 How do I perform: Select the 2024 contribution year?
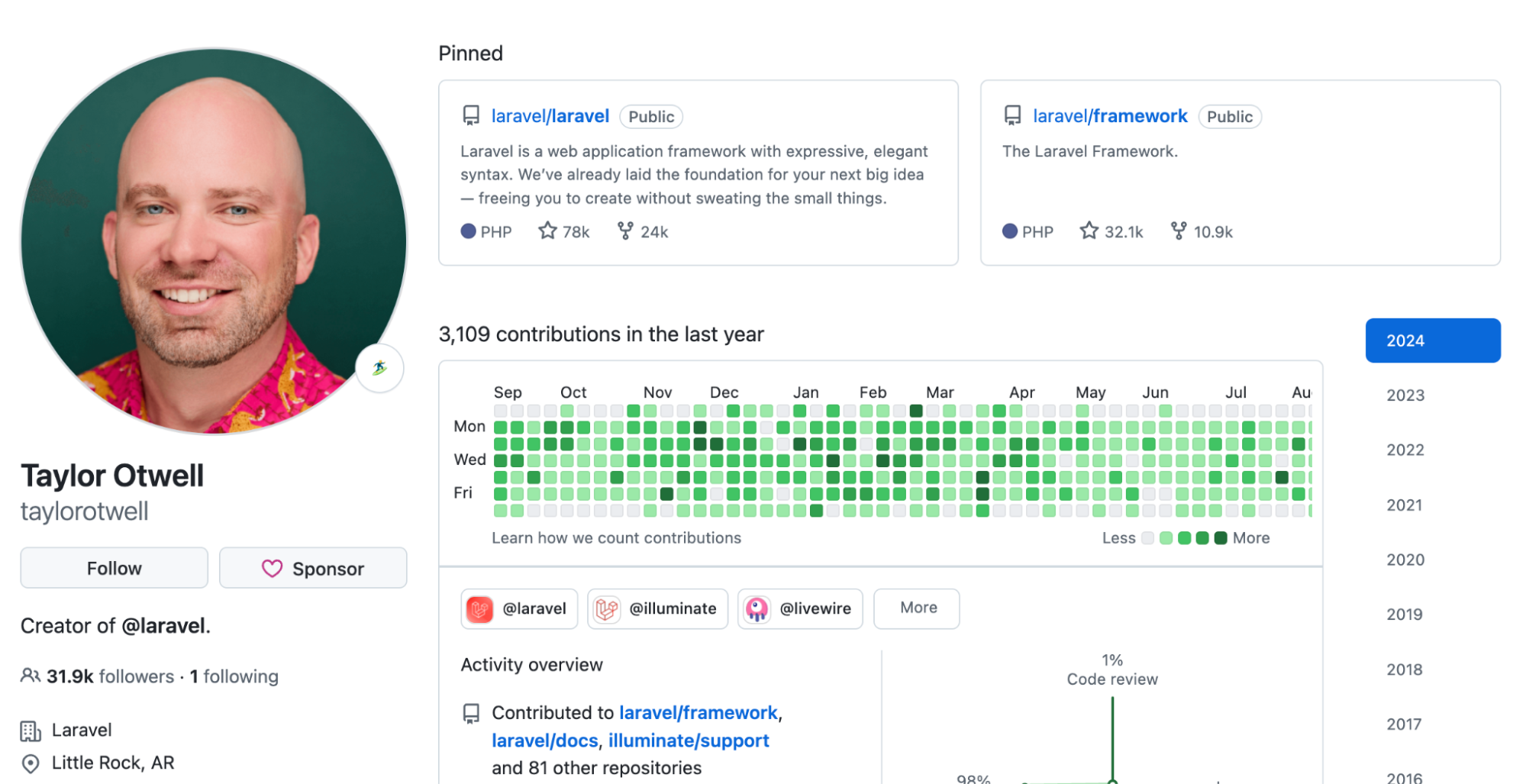pyautogui.click(x=1433, y=340)
